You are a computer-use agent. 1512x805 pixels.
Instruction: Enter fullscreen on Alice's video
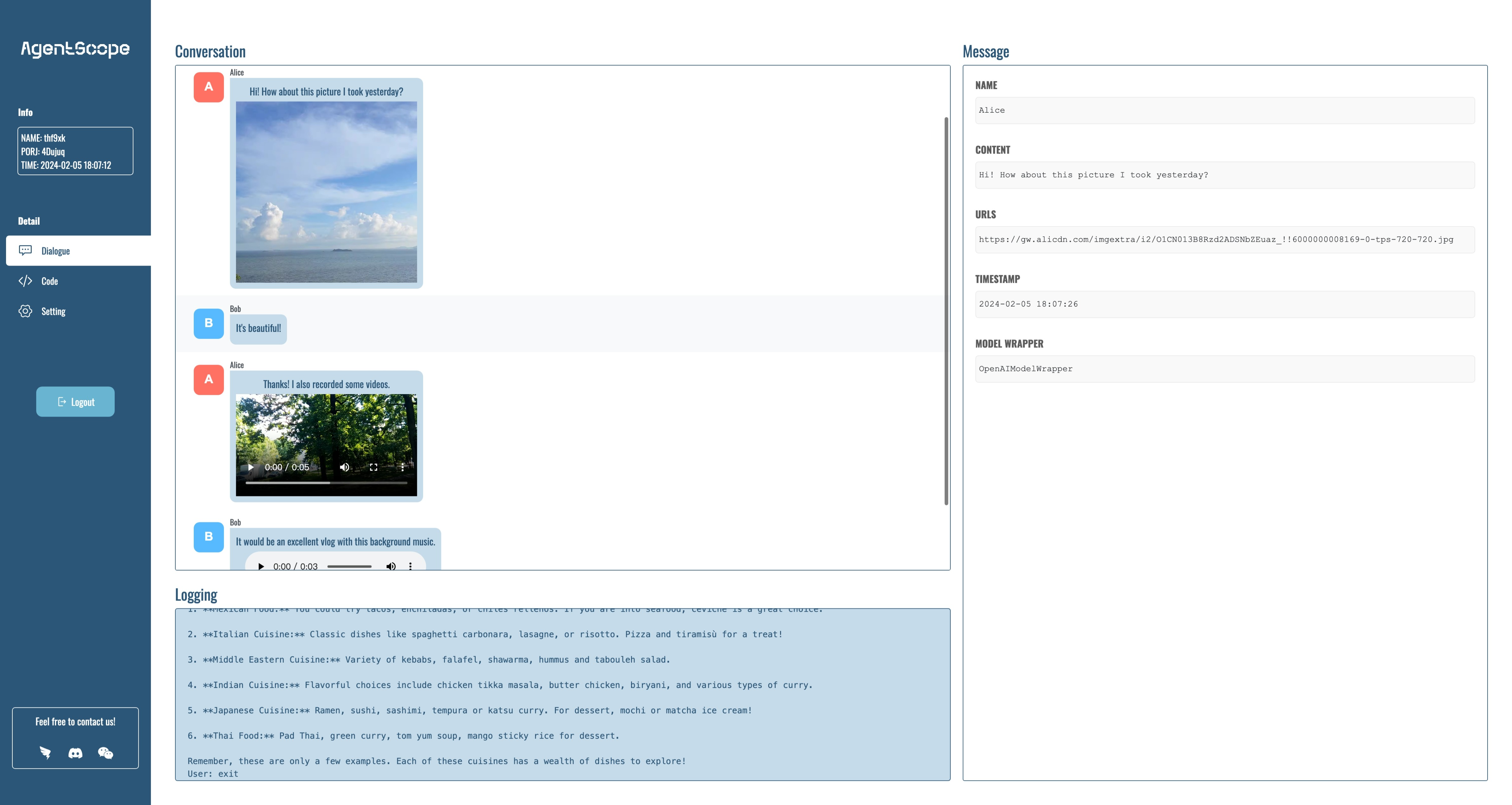coord(373,467)
